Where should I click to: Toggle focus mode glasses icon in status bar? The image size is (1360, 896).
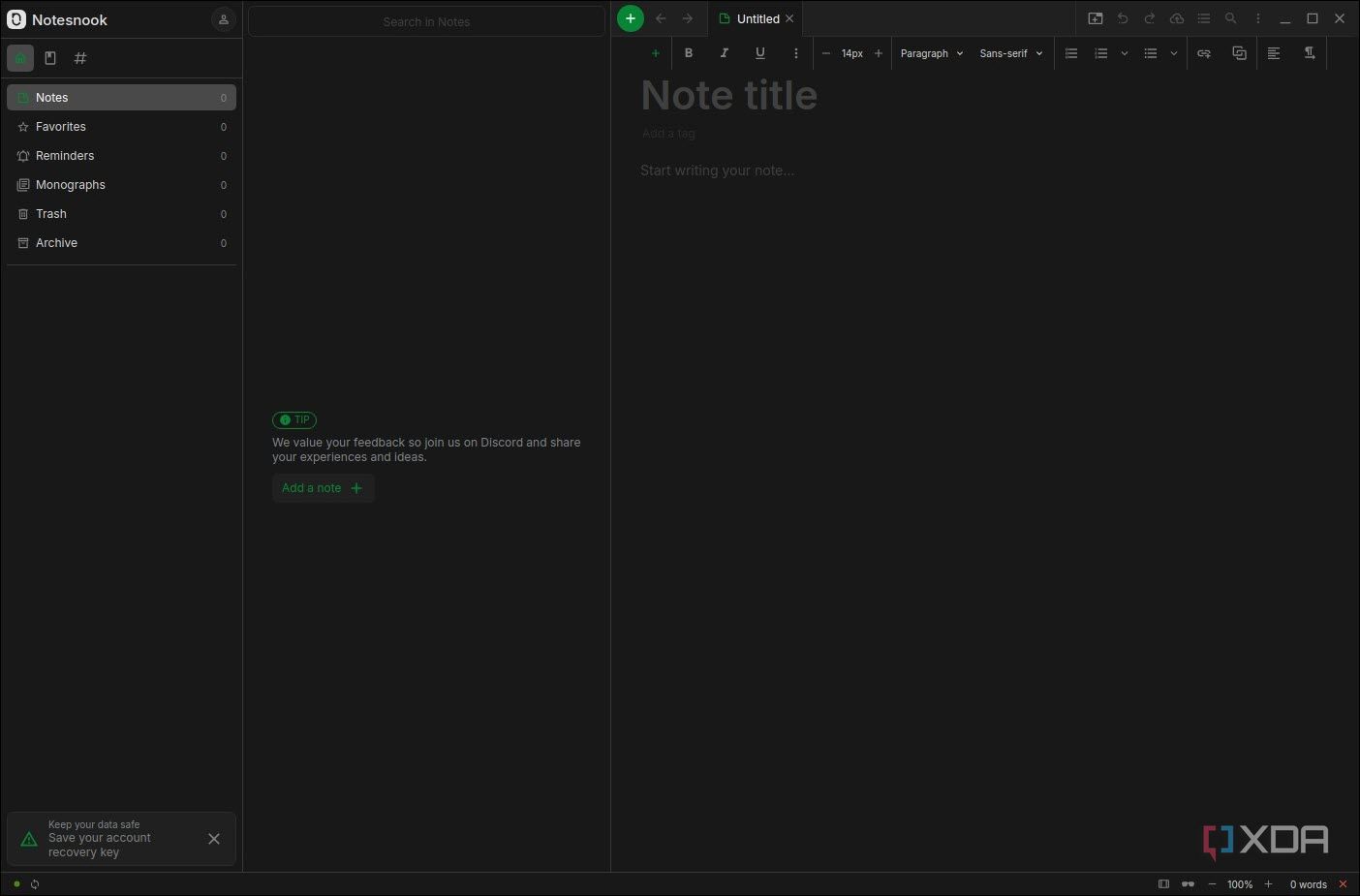(1188, 884)
